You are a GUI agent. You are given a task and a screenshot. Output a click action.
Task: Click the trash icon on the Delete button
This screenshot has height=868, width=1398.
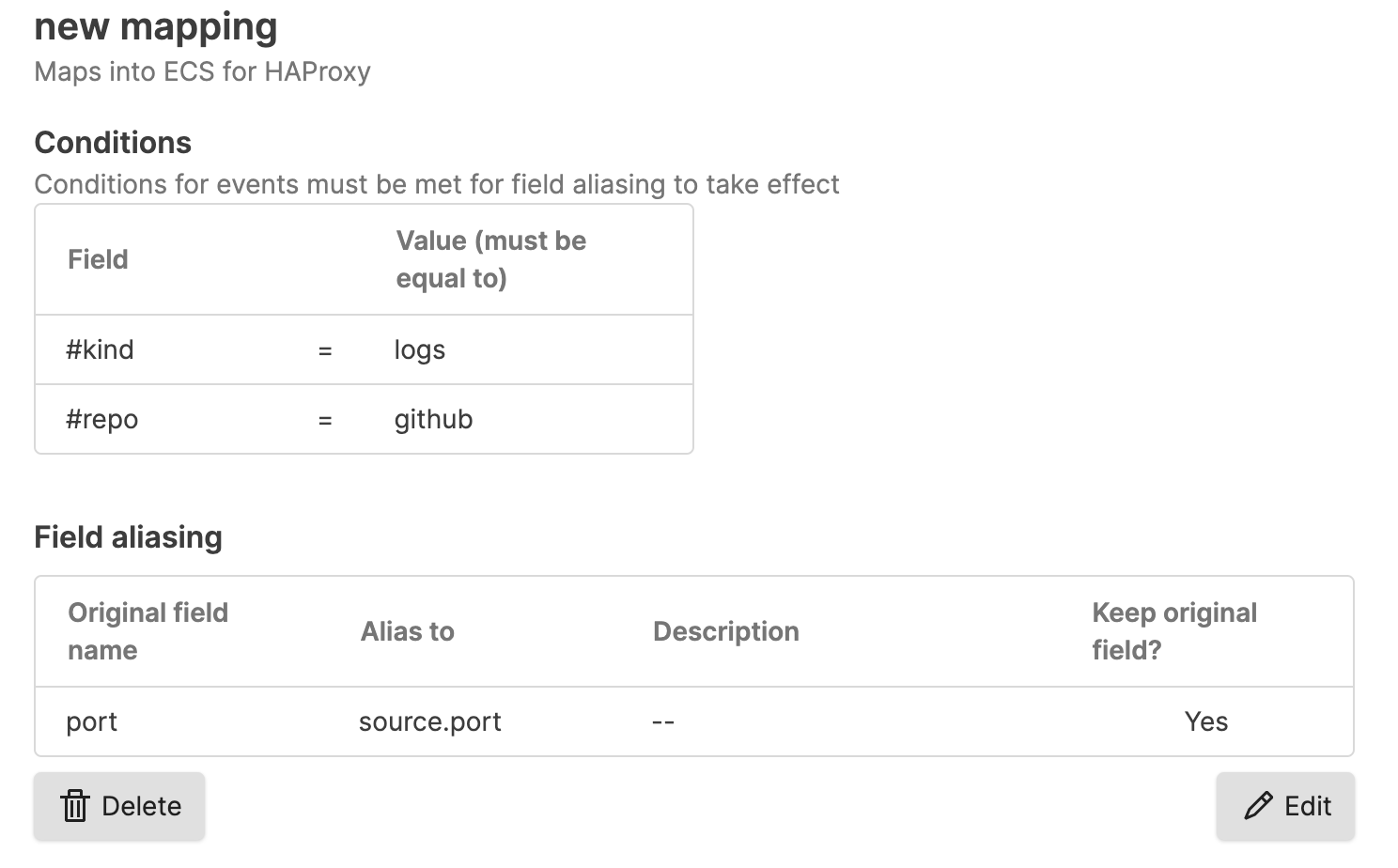point(75,806)
